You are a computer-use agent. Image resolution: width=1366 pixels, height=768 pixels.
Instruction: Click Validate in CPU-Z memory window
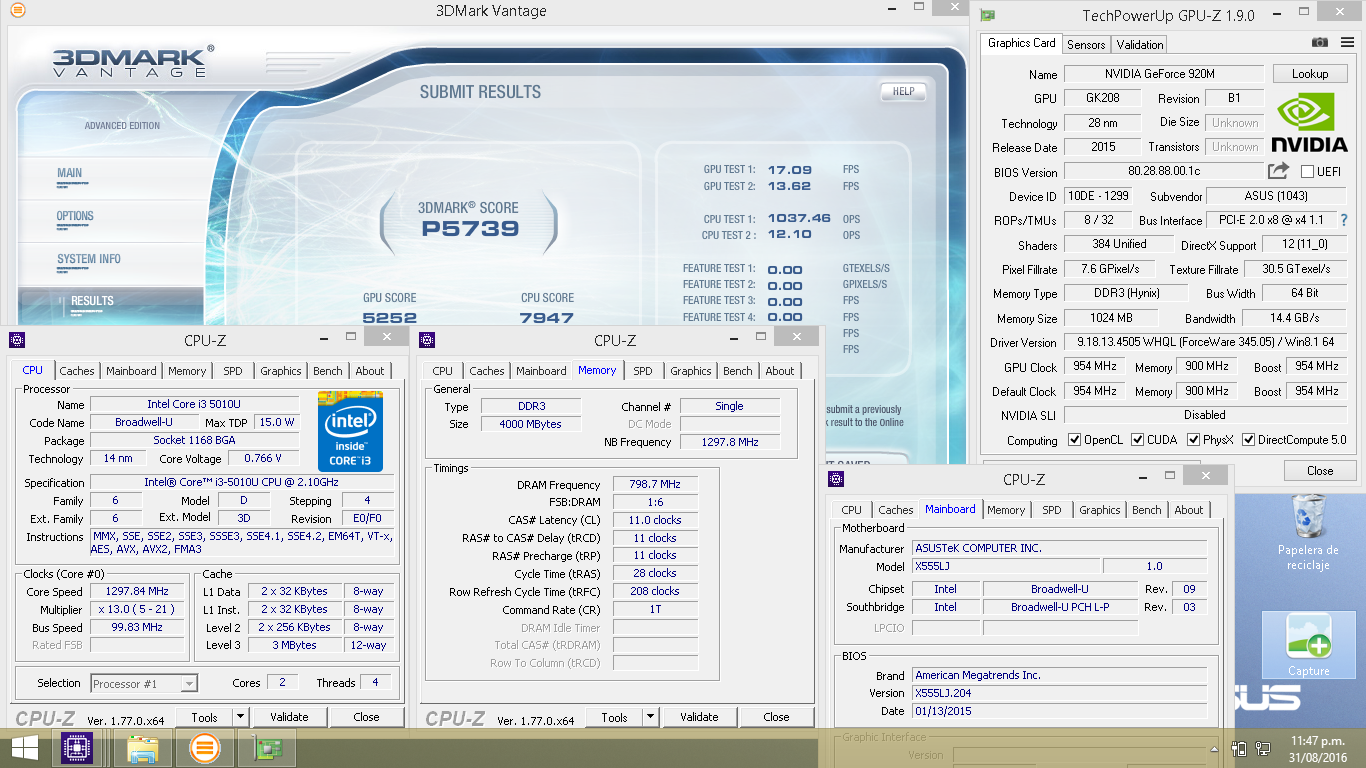(x=699, y=717)
